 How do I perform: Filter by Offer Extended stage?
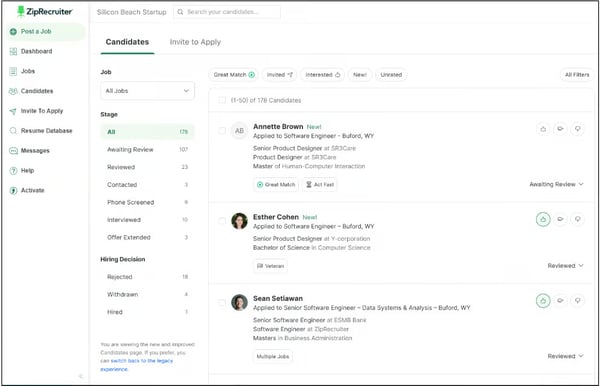coord(147,237)
